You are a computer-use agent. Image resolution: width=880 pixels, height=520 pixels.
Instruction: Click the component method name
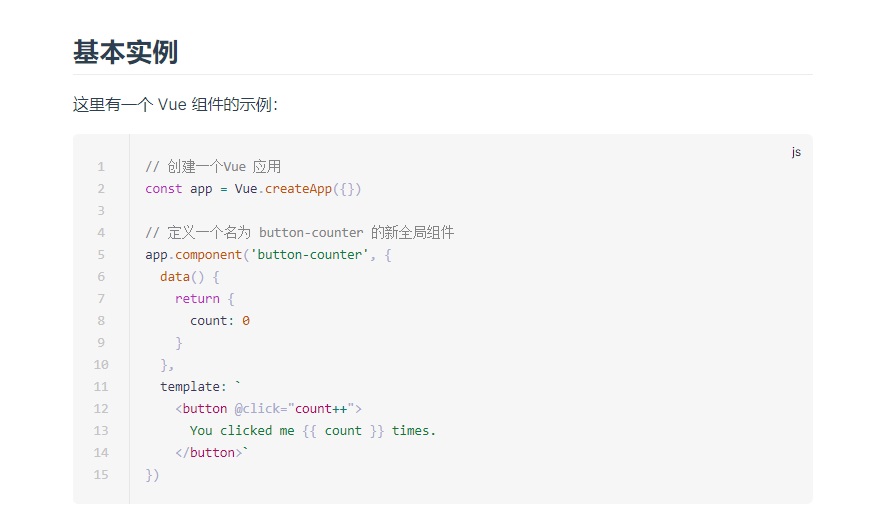pyautogui.click(x=209, y=255)
